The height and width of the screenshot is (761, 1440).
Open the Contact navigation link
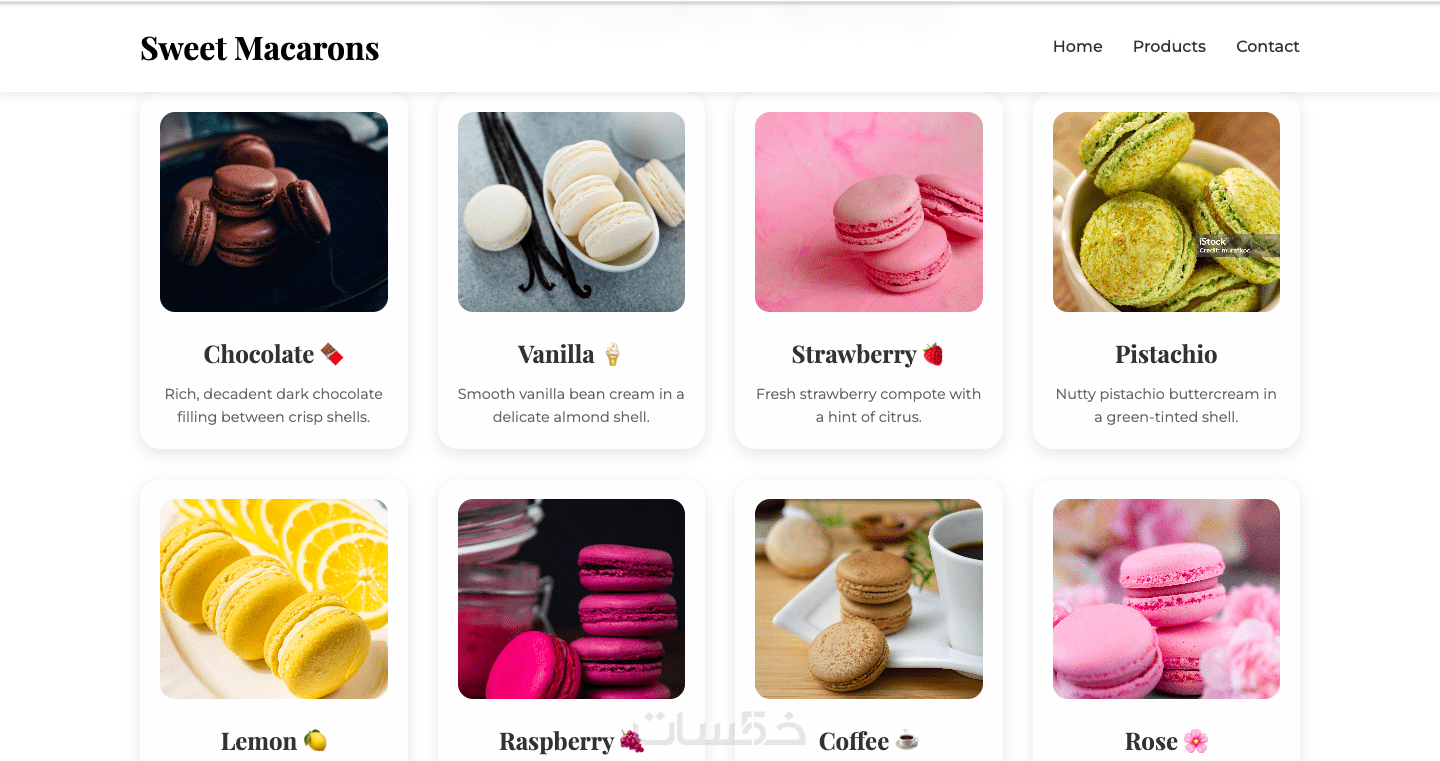(1267, 46)
